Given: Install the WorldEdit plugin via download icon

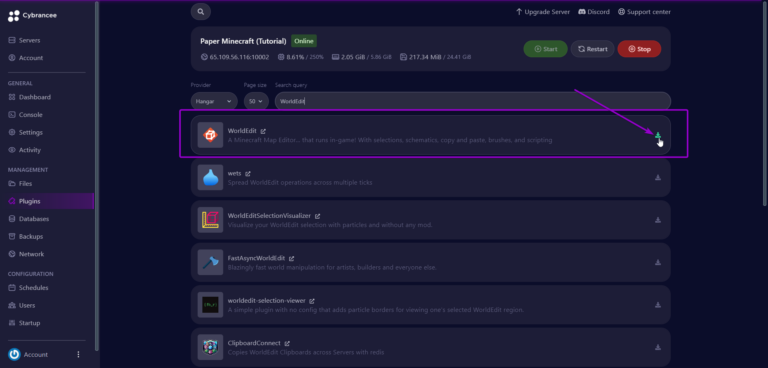Looking at the screenshot, I should tap(658, 135).
